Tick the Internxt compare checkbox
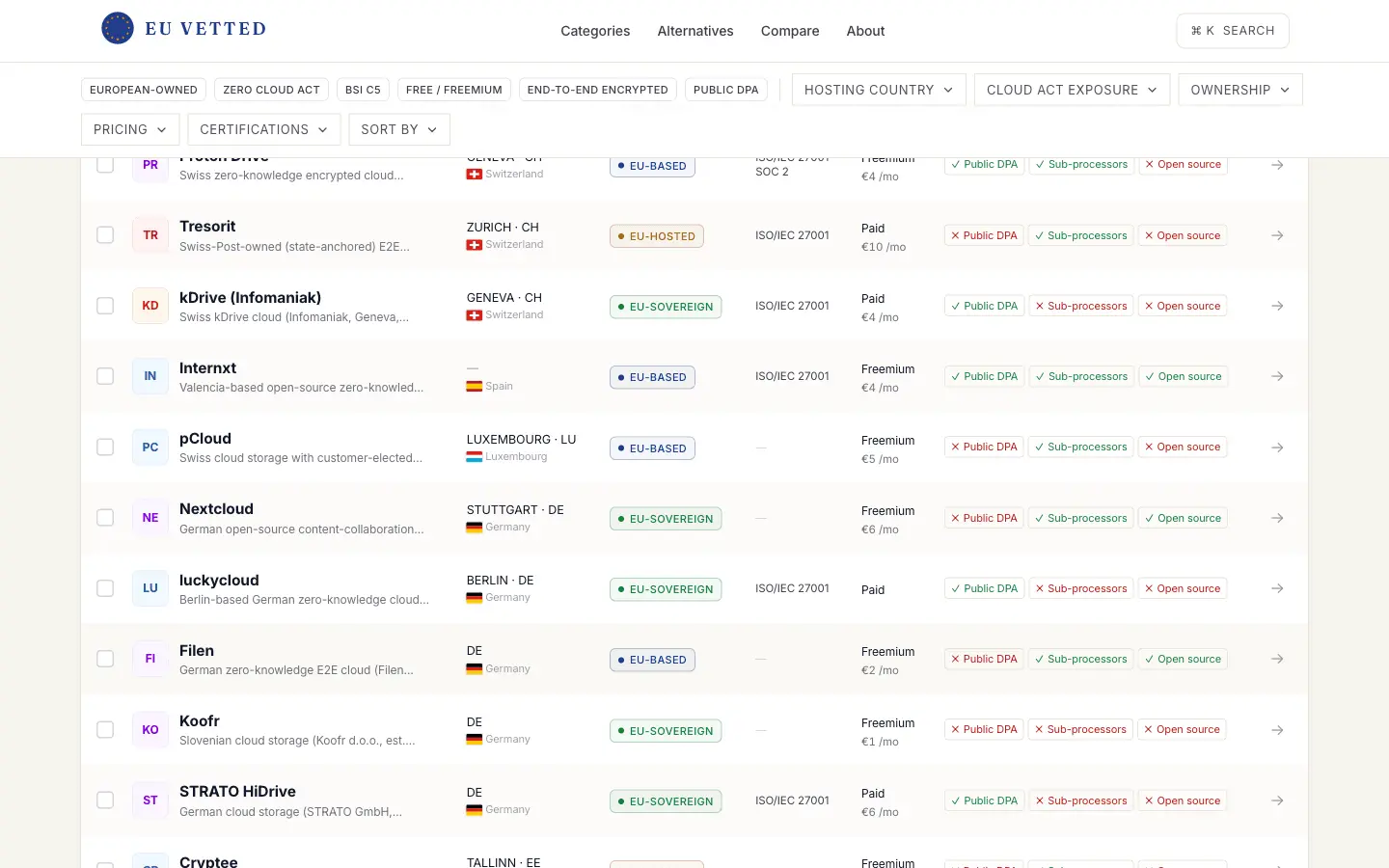Screen dimensions: 1389x868 (x=105, y=376)
